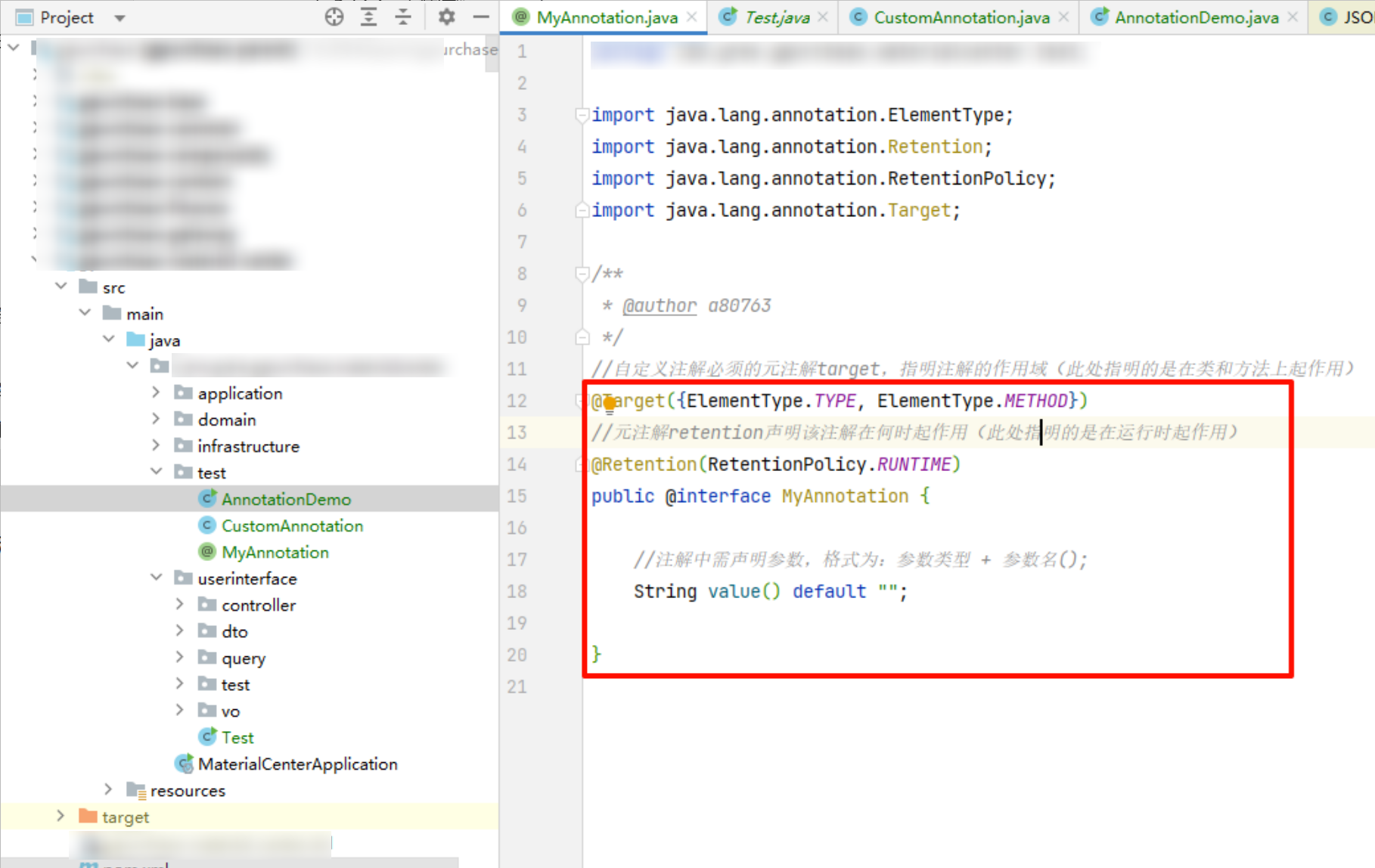Expand the resources folder
The width and height of the screenshot is (1375, 868).
coord(108,789)
